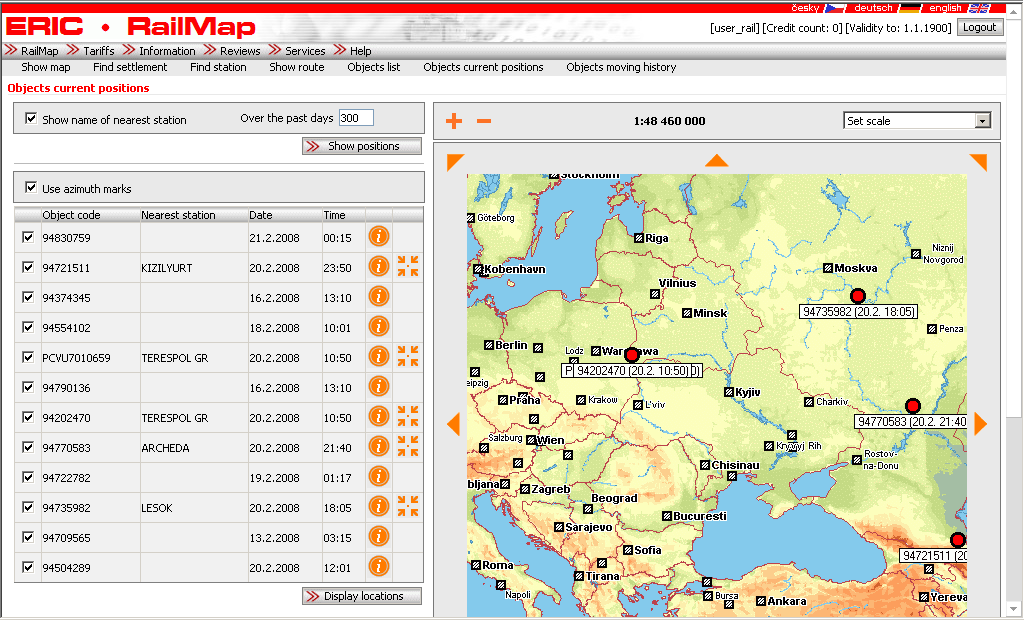The image size is (1024, 620).
Task: Pan map east with right arrow
Action: pos(980,424)
